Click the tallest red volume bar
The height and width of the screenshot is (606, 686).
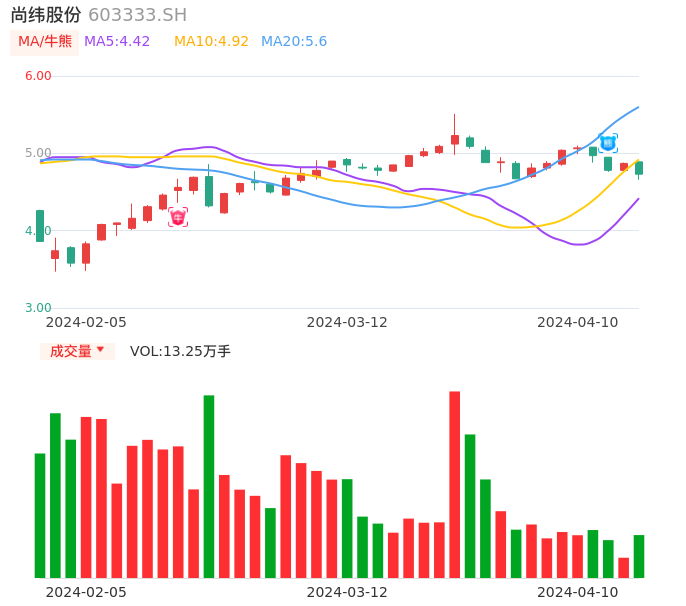tap(455, 484)
